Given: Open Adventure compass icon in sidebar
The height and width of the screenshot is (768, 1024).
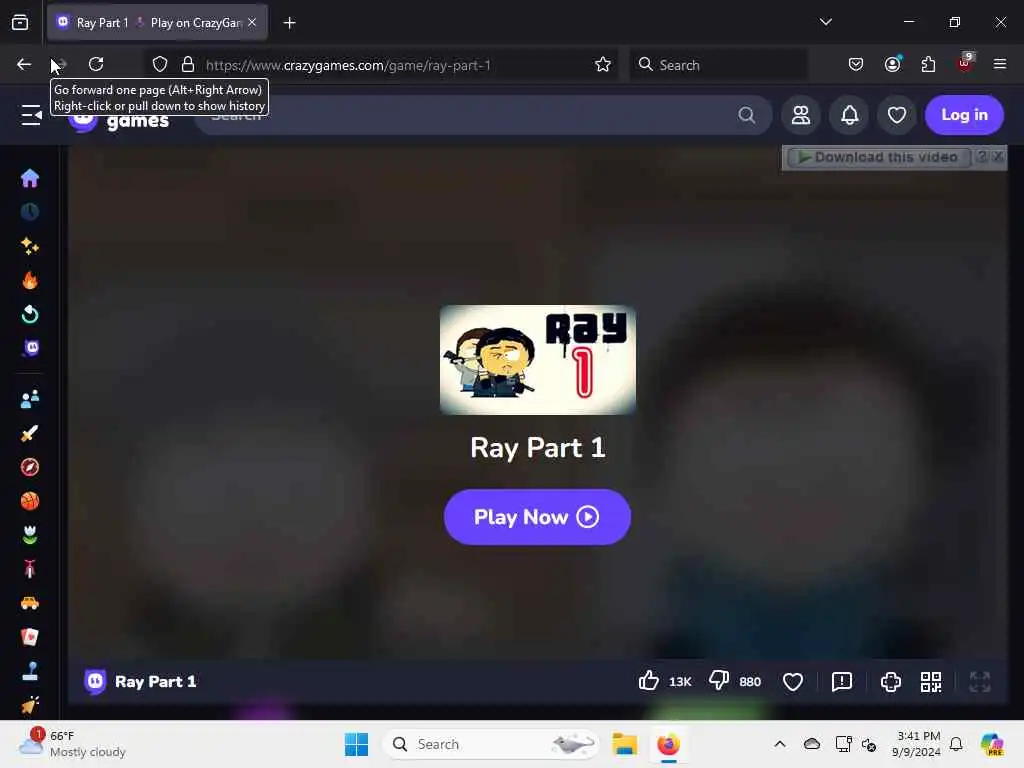Looking at the screenshot, I should pos(29,467).
